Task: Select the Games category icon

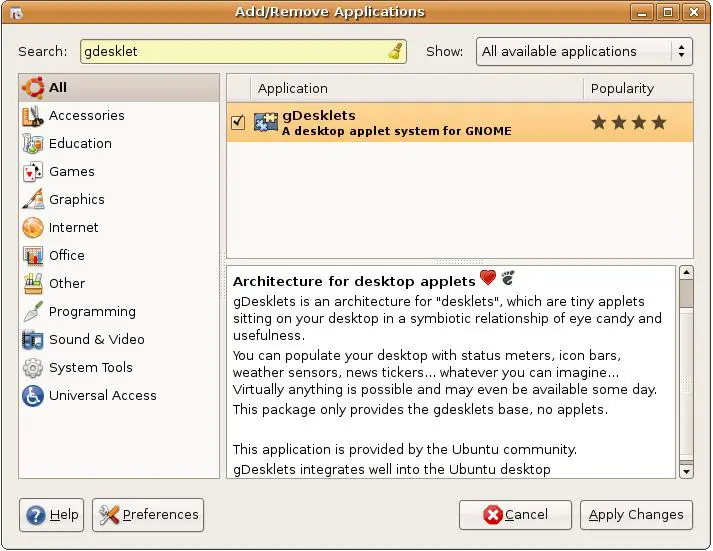Action: (x=33, y=172)
